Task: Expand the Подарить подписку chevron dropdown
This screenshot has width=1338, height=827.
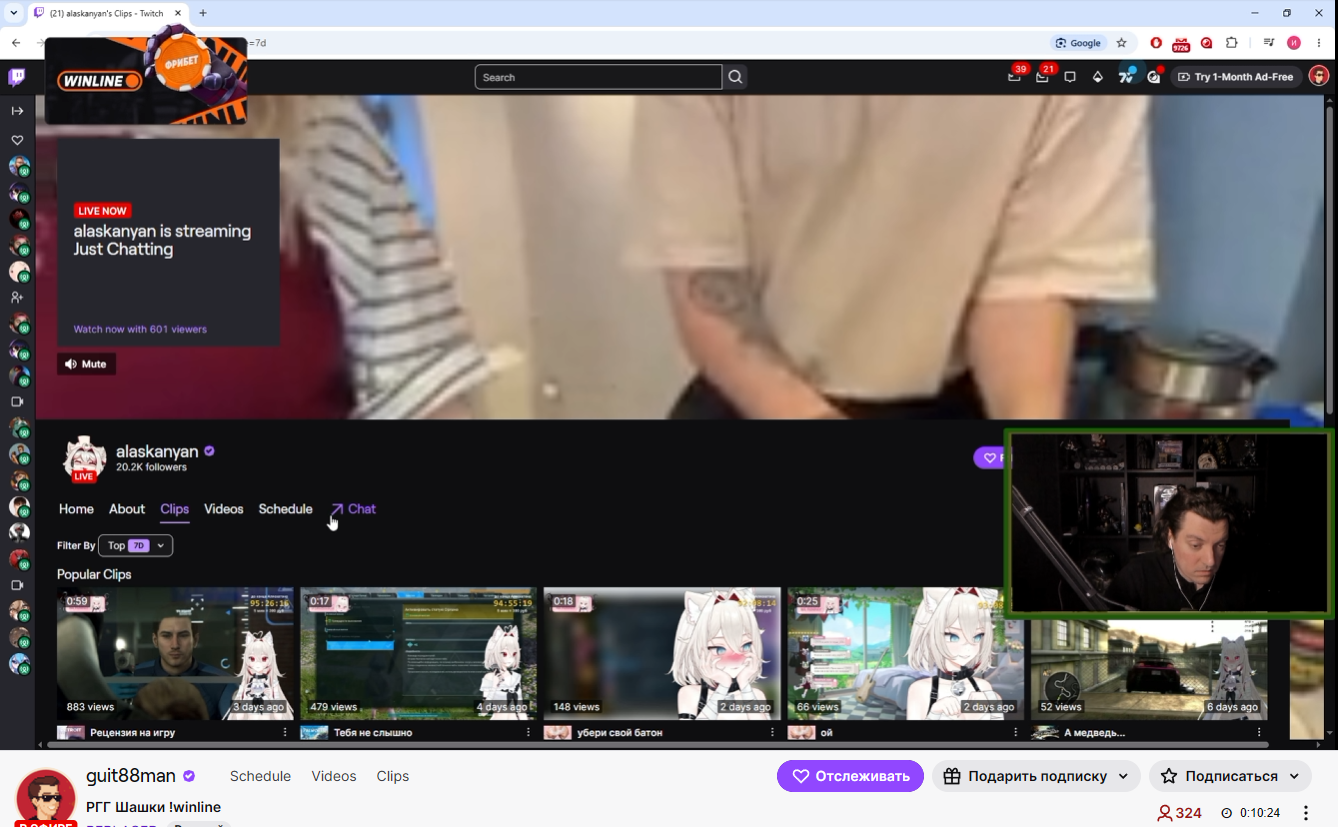Action: 1124,776
